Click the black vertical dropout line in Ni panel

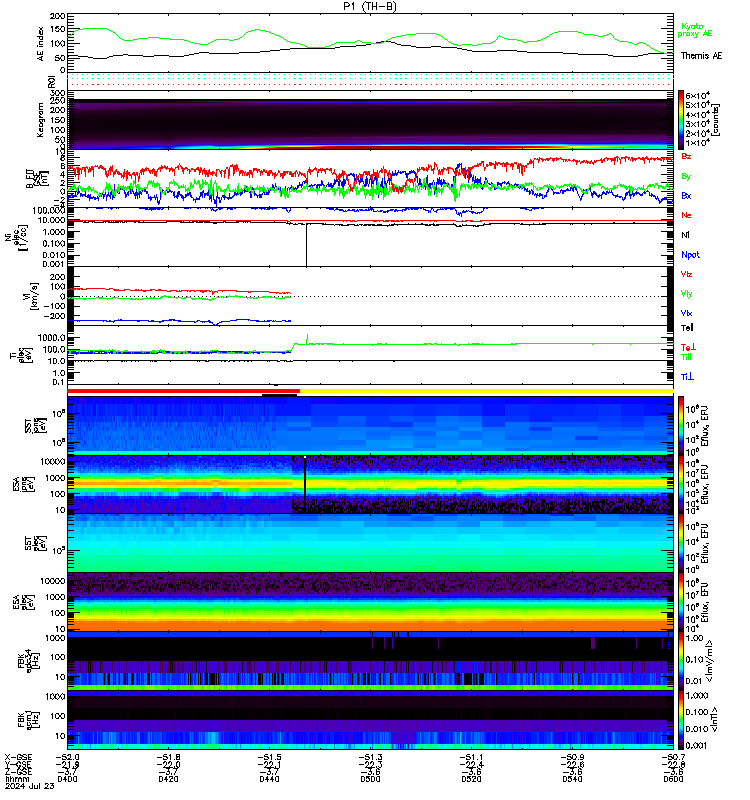307,245
